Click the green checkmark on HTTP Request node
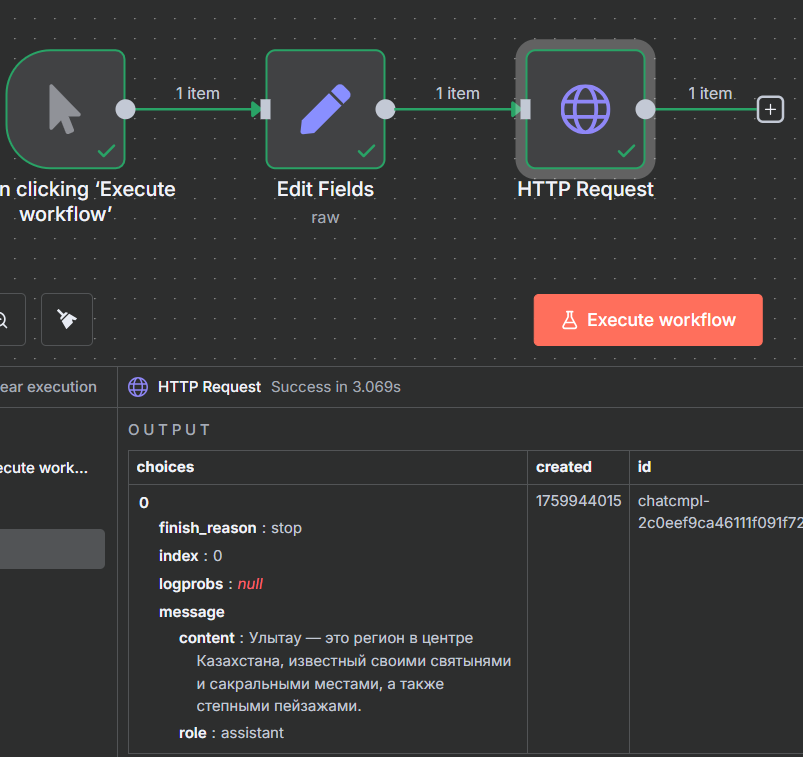Screen dimensions: 803x757 626,151
